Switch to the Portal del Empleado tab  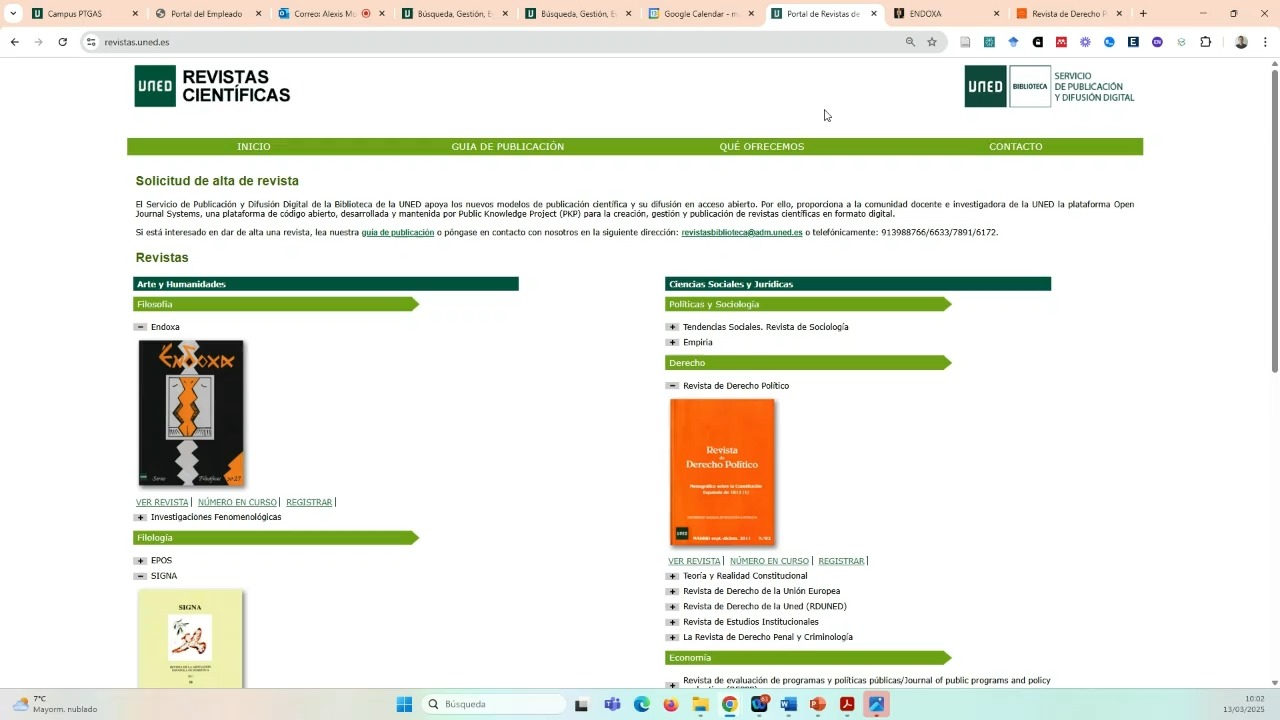point(206,14)
